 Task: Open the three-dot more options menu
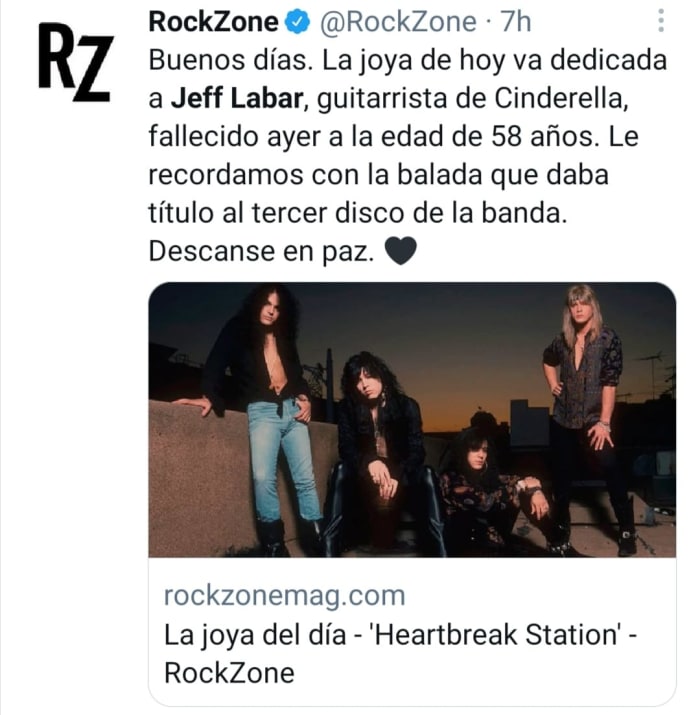[661, 21]
